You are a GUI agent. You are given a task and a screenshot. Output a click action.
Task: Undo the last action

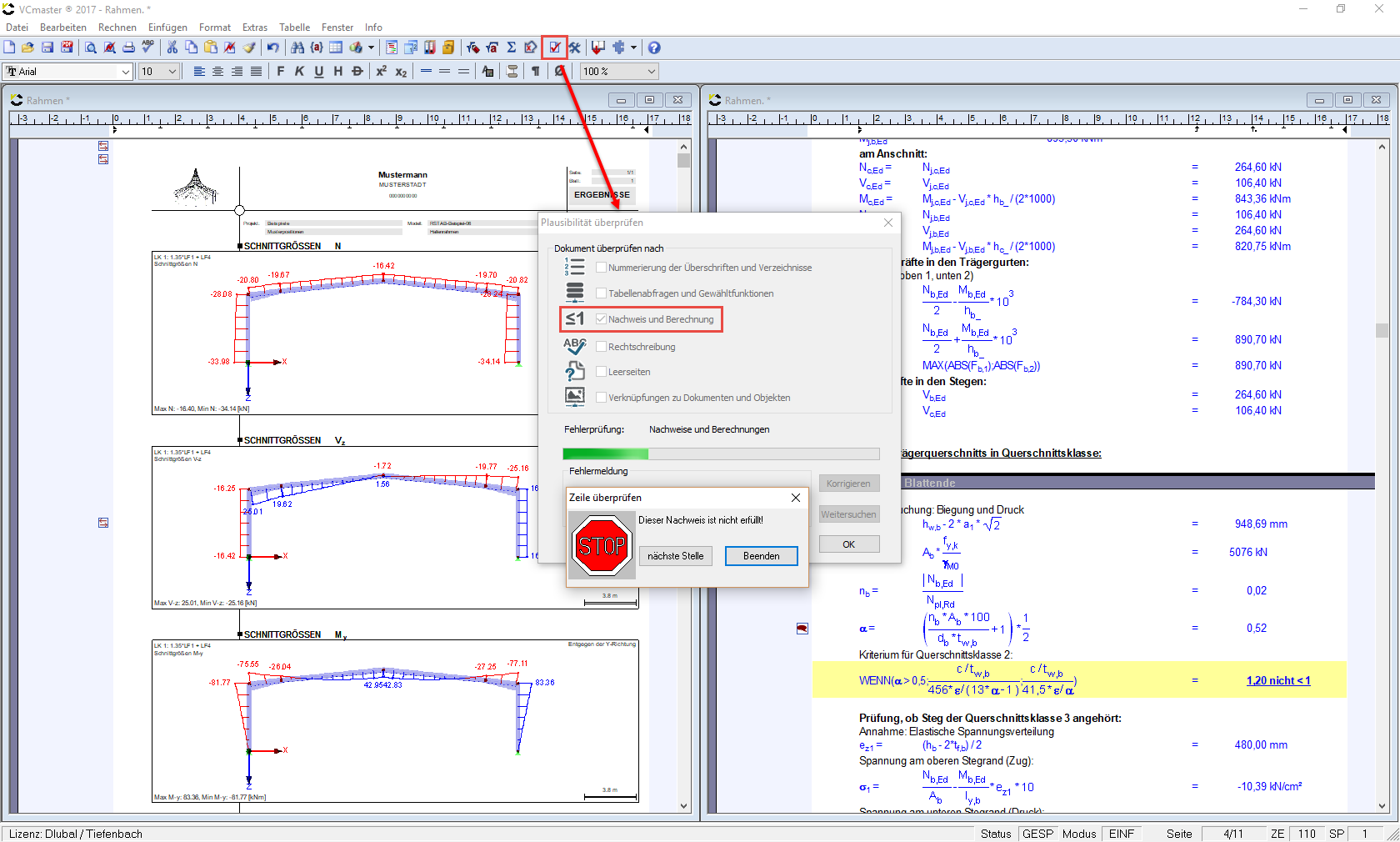coord(272,48)
